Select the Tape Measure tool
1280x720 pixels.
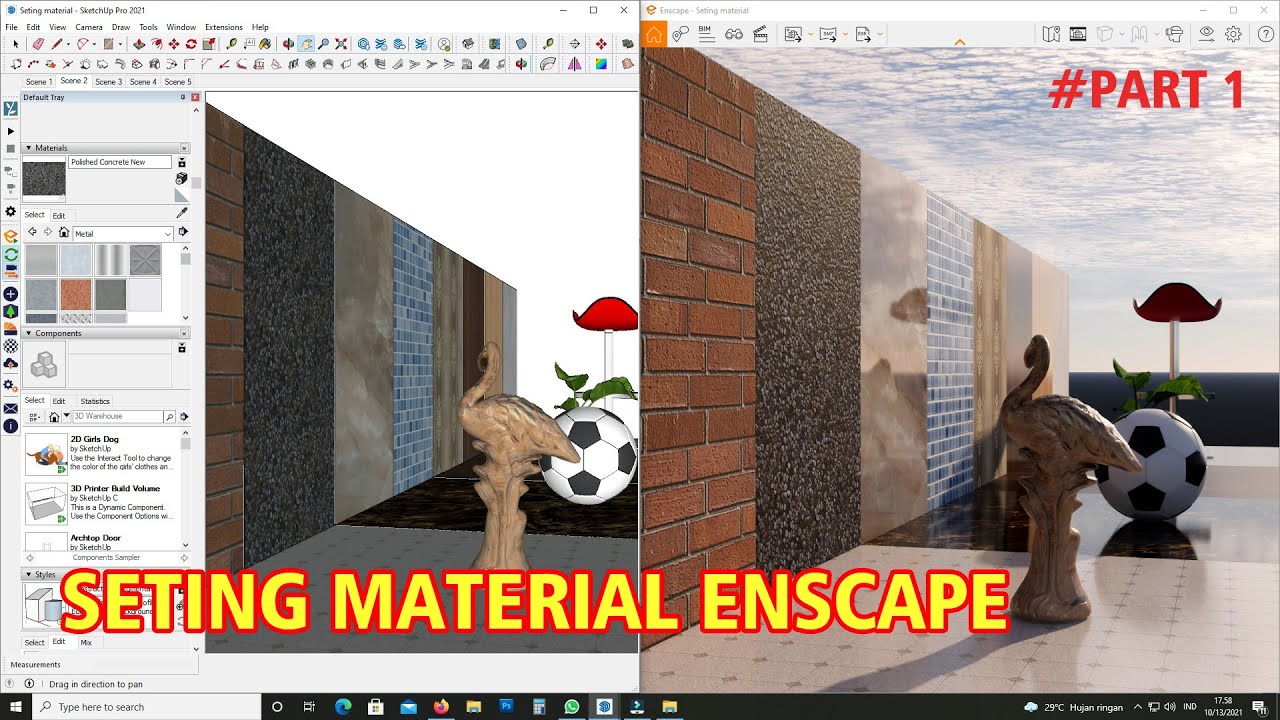coord(231,44)
